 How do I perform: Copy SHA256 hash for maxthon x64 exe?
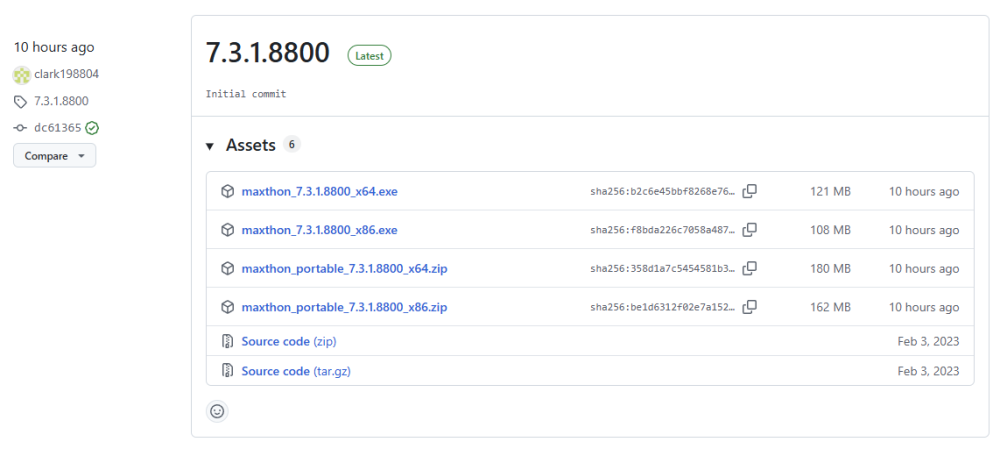pos(749,191)
